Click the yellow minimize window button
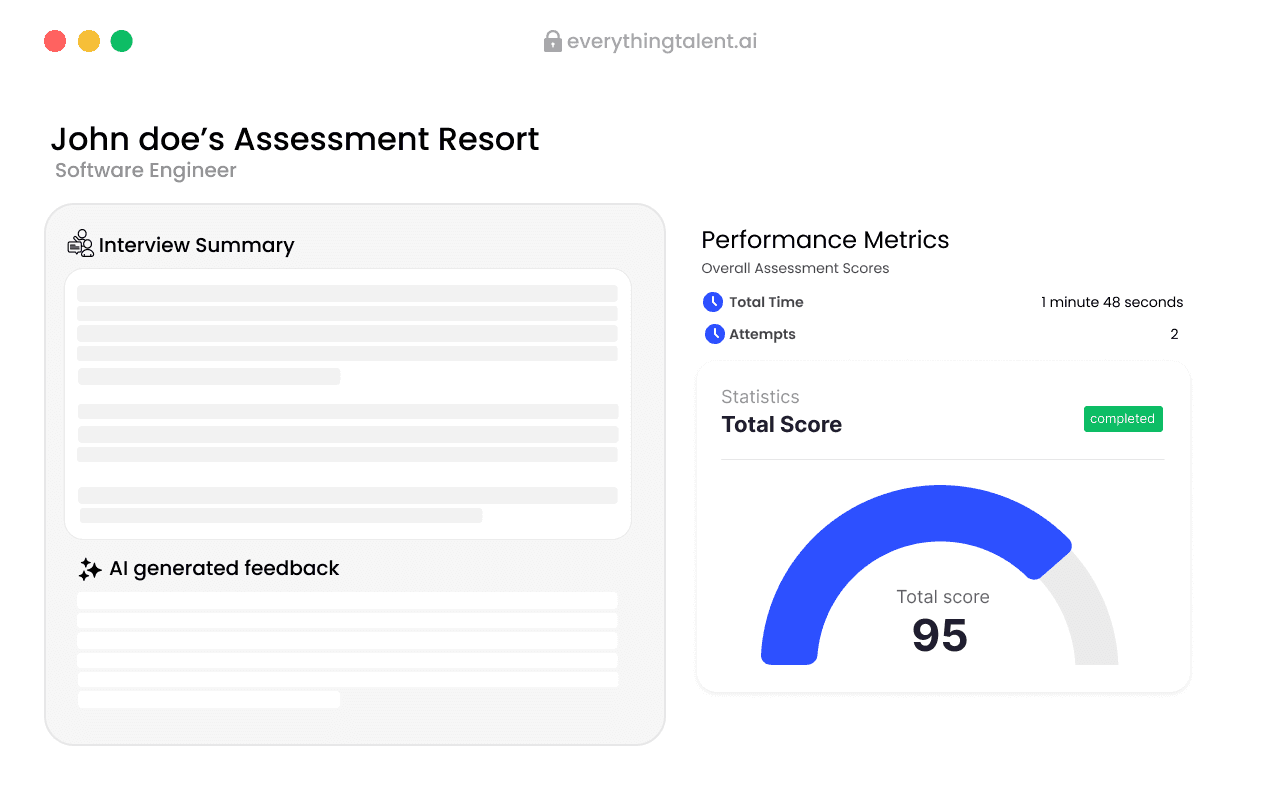The image size is (1275, 807). 89,41
